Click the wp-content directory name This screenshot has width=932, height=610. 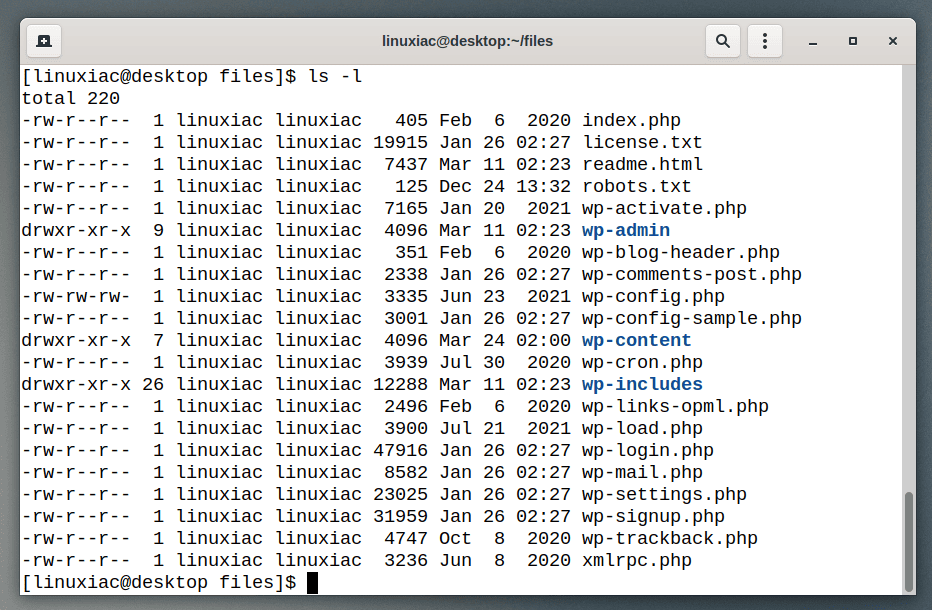click(x=637, y=341)
